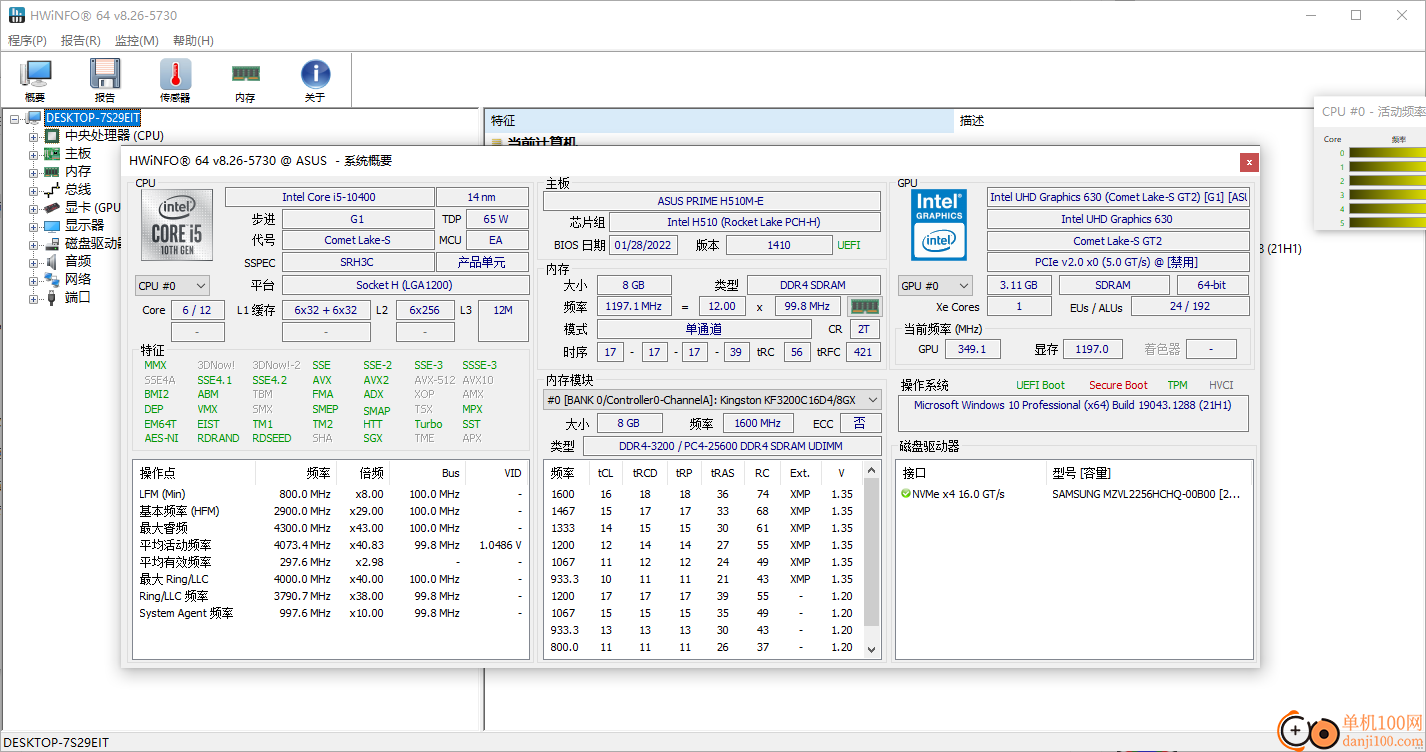Select the 中央处理器 (CPU) tree label

tap(114, 136)
